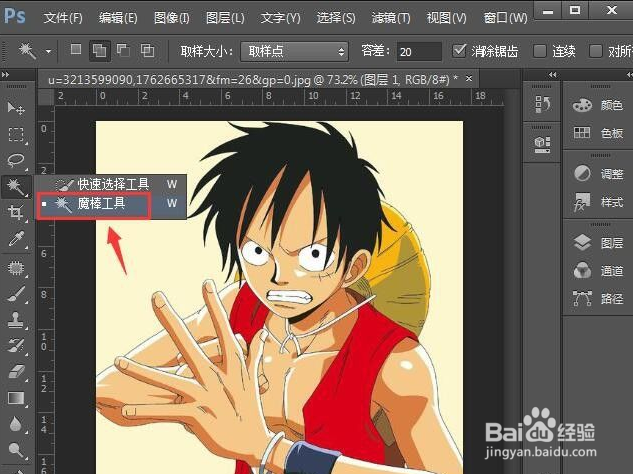
Task: Open the 路径 paths panel
Action: click(x=598, y=298)
